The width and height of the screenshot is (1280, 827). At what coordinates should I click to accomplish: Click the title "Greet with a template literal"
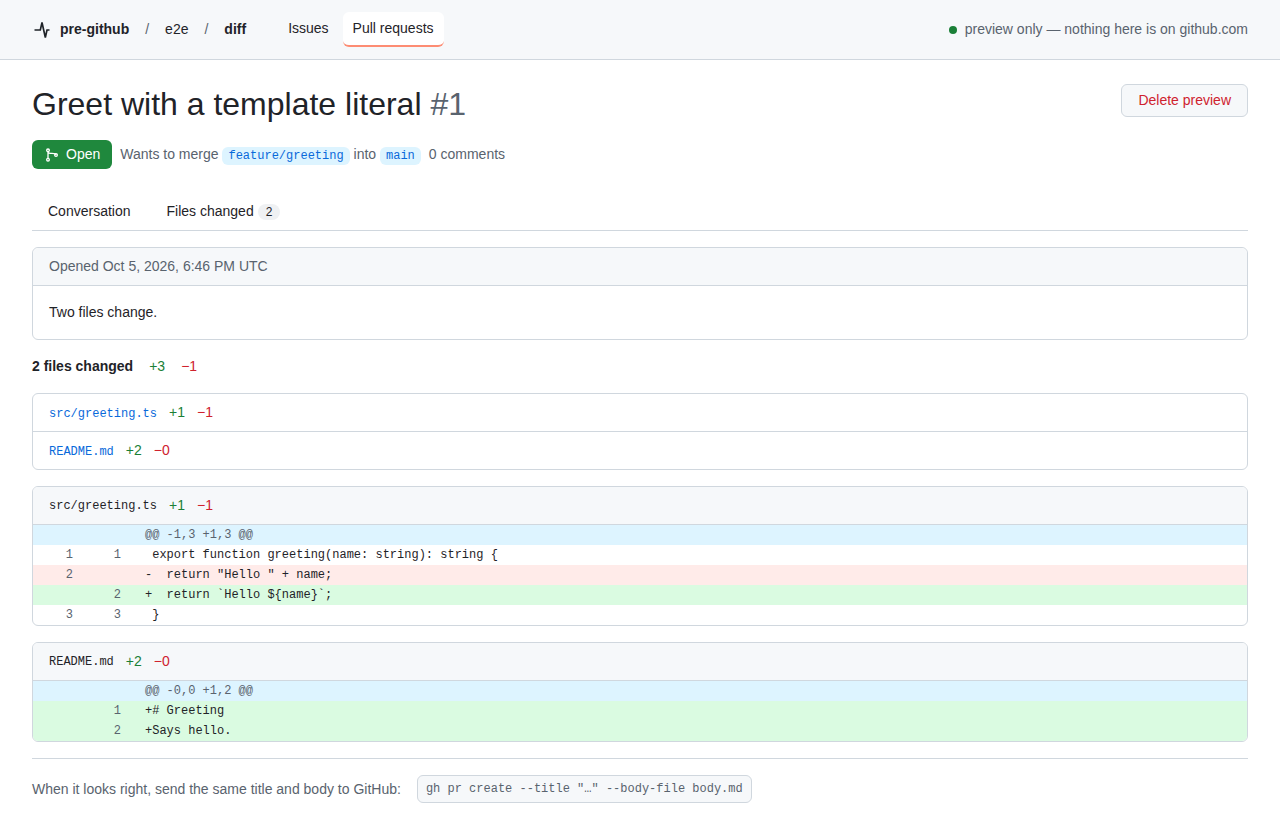[227, 104]
